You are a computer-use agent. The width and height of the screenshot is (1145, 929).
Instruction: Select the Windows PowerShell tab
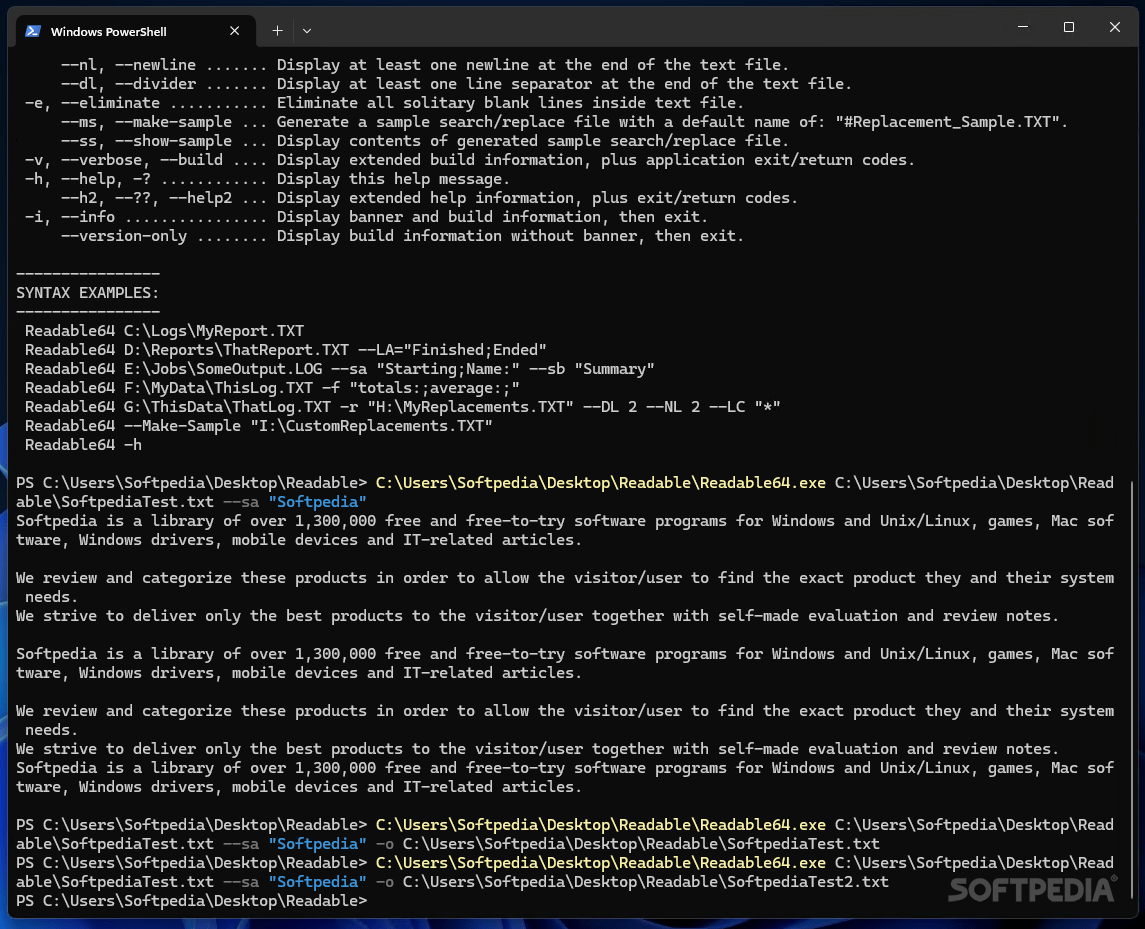(135, 31)
